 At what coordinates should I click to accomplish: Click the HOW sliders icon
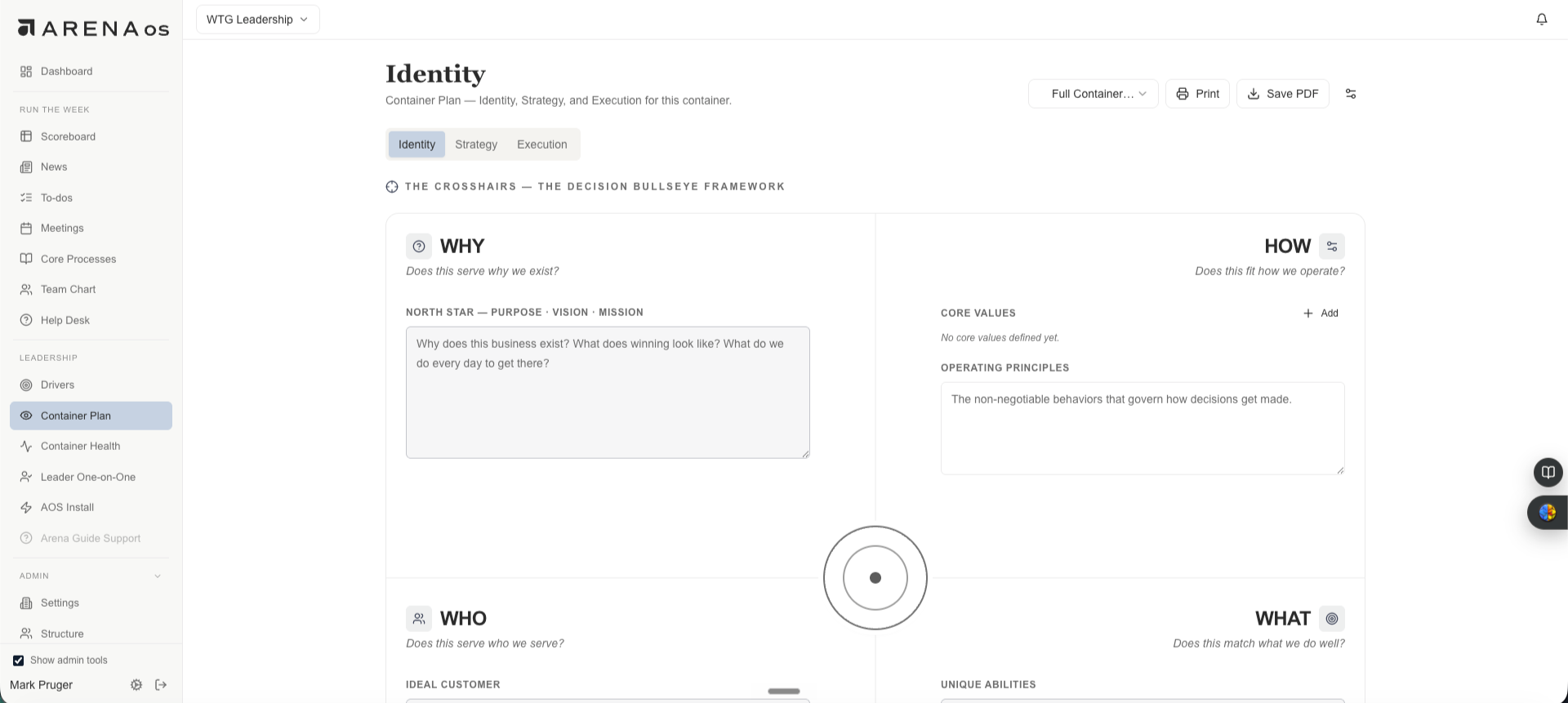click(1332, 247)
